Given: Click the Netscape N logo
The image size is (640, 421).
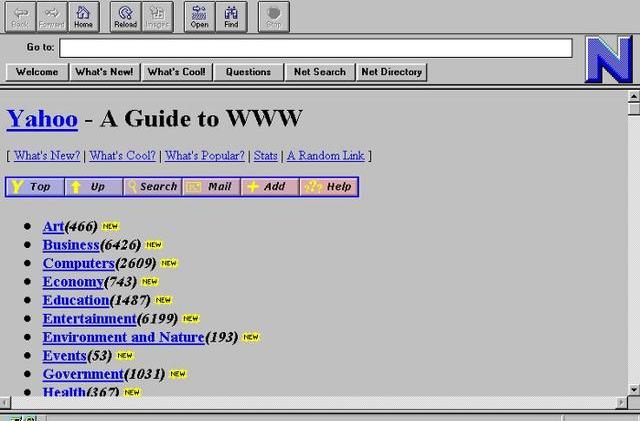Looking at the screenshot, I should [x=609, y=59].
